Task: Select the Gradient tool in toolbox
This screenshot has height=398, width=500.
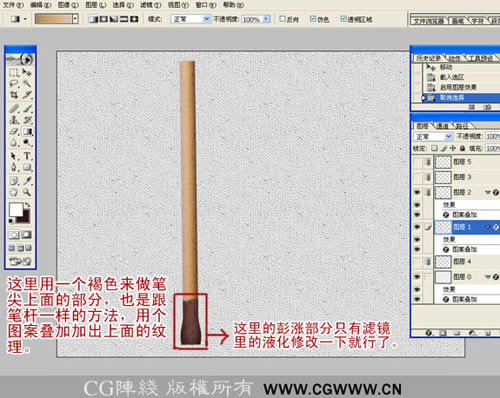Action: click(x=27, y=131)
